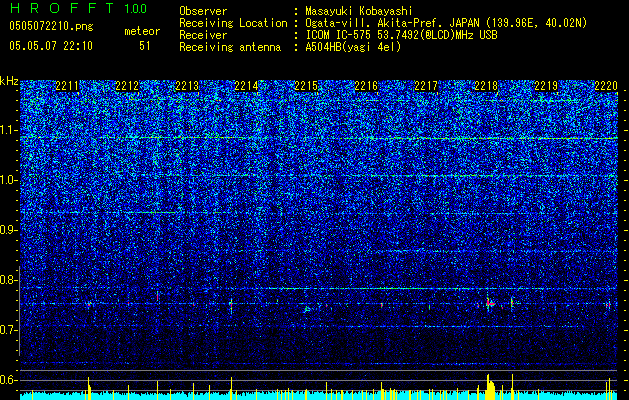Click the 2217 time marker
Screen dimensions: 629x400
tap(426, 86)
